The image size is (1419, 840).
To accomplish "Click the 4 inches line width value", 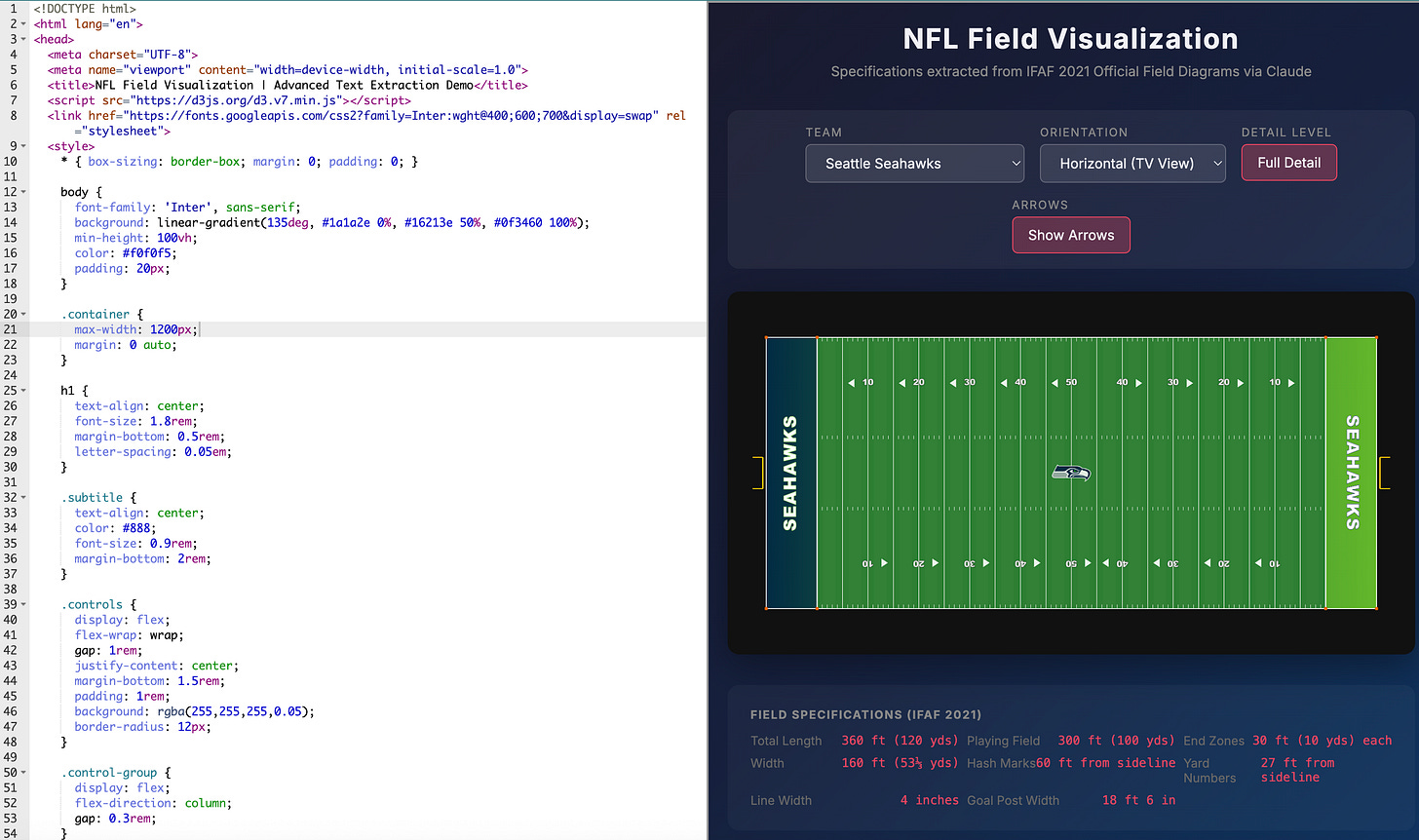I will click(x=930, y=800).
